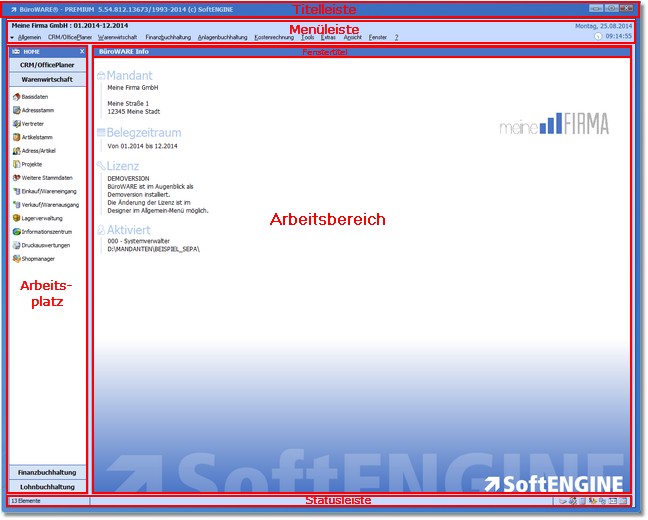Open the Kostenrechnung menu

click(x=274, y=37)
